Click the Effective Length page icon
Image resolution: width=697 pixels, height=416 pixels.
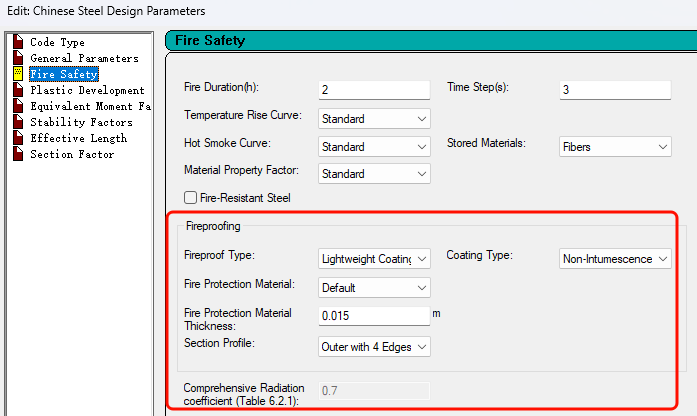18,137
